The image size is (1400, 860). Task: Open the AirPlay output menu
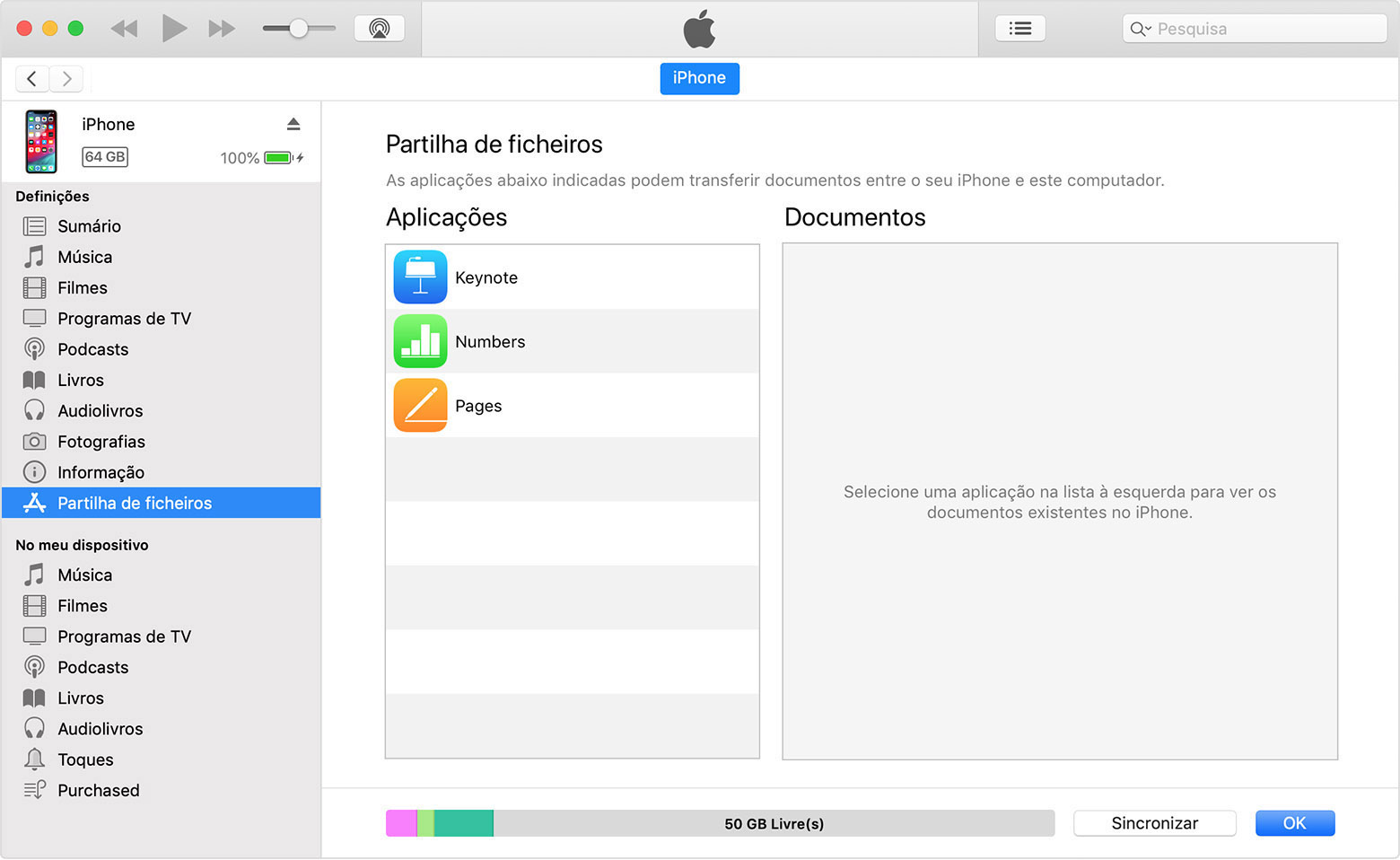point(380,29)
